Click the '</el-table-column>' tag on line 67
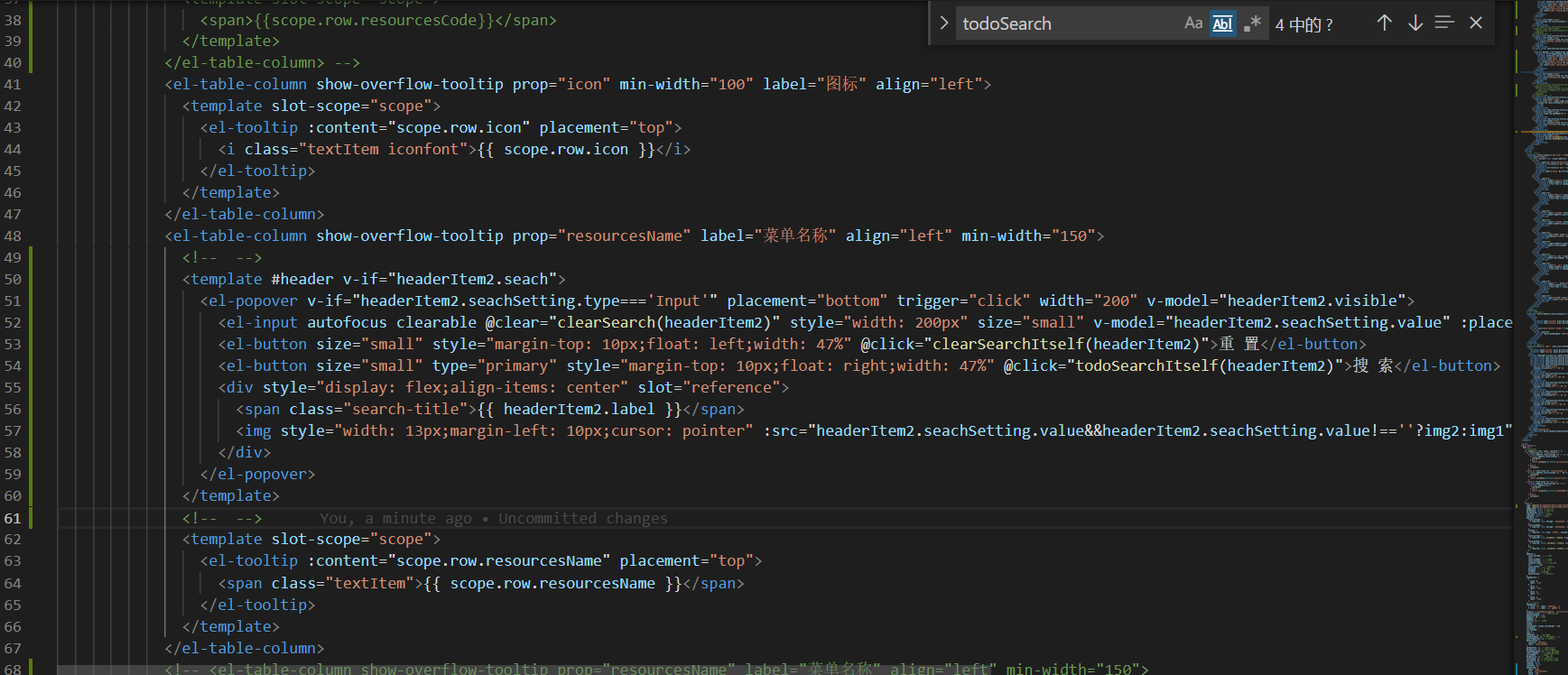The image size is (1568, 675). click(245, 648)
